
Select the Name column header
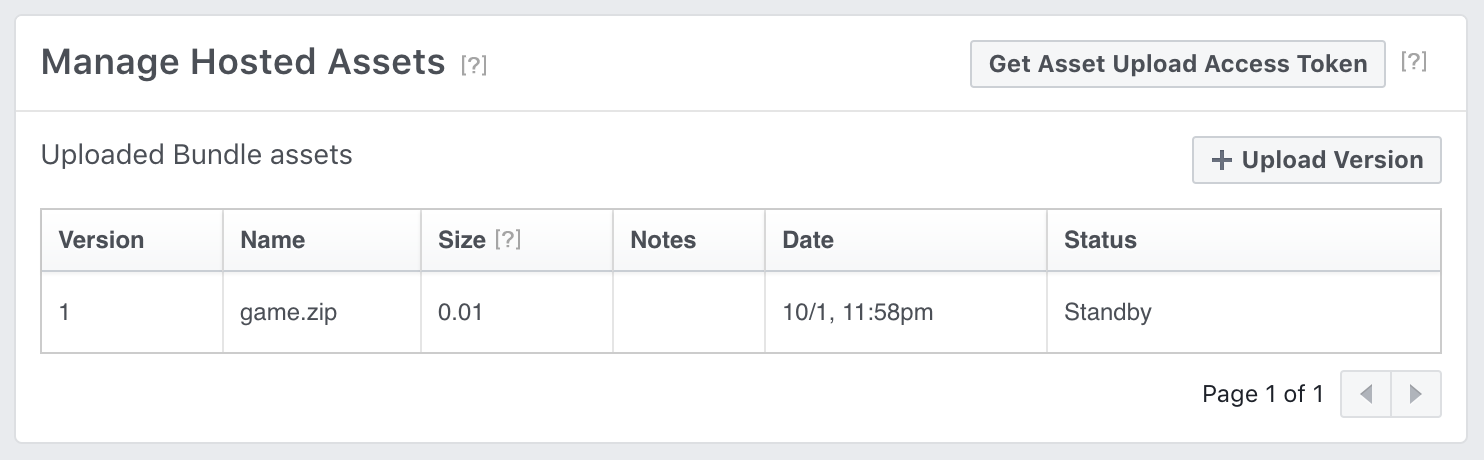coord(273,240)
